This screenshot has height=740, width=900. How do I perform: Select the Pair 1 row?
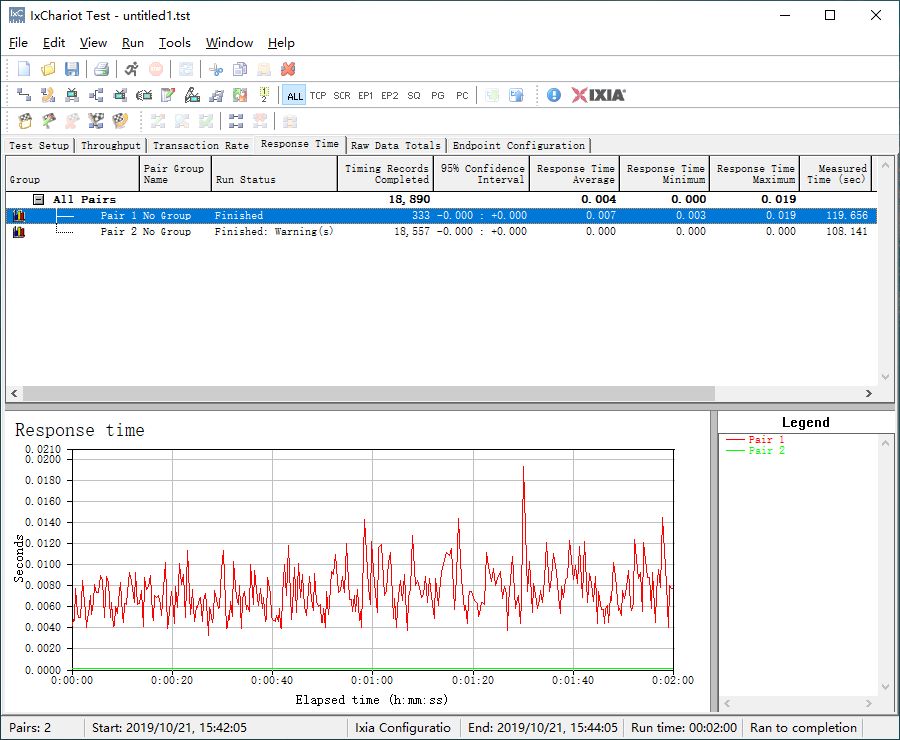pos(441,215)
